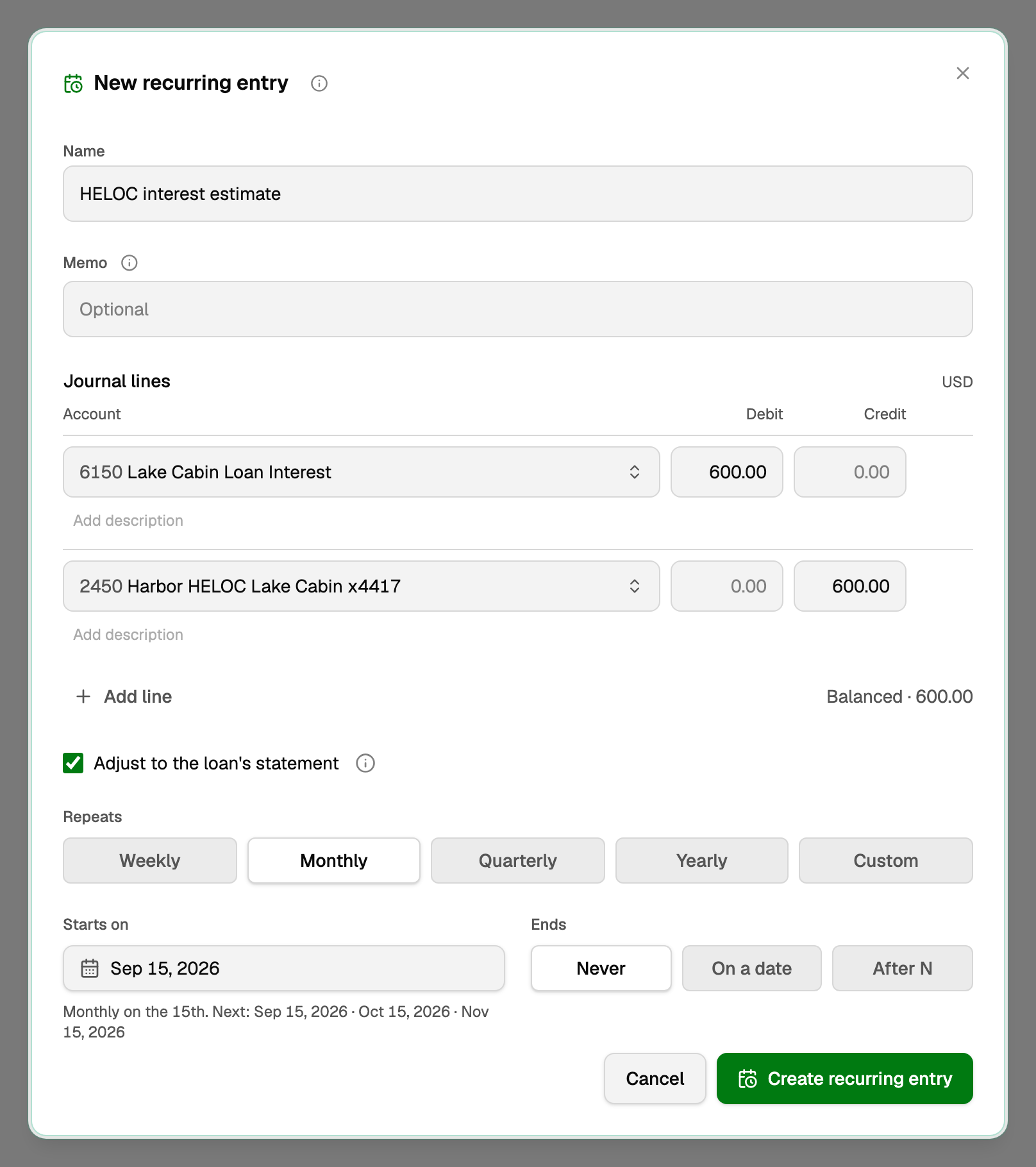Click the Debit column header
The width and height of the screenshot is (1036, 1167).
(764, 414)
